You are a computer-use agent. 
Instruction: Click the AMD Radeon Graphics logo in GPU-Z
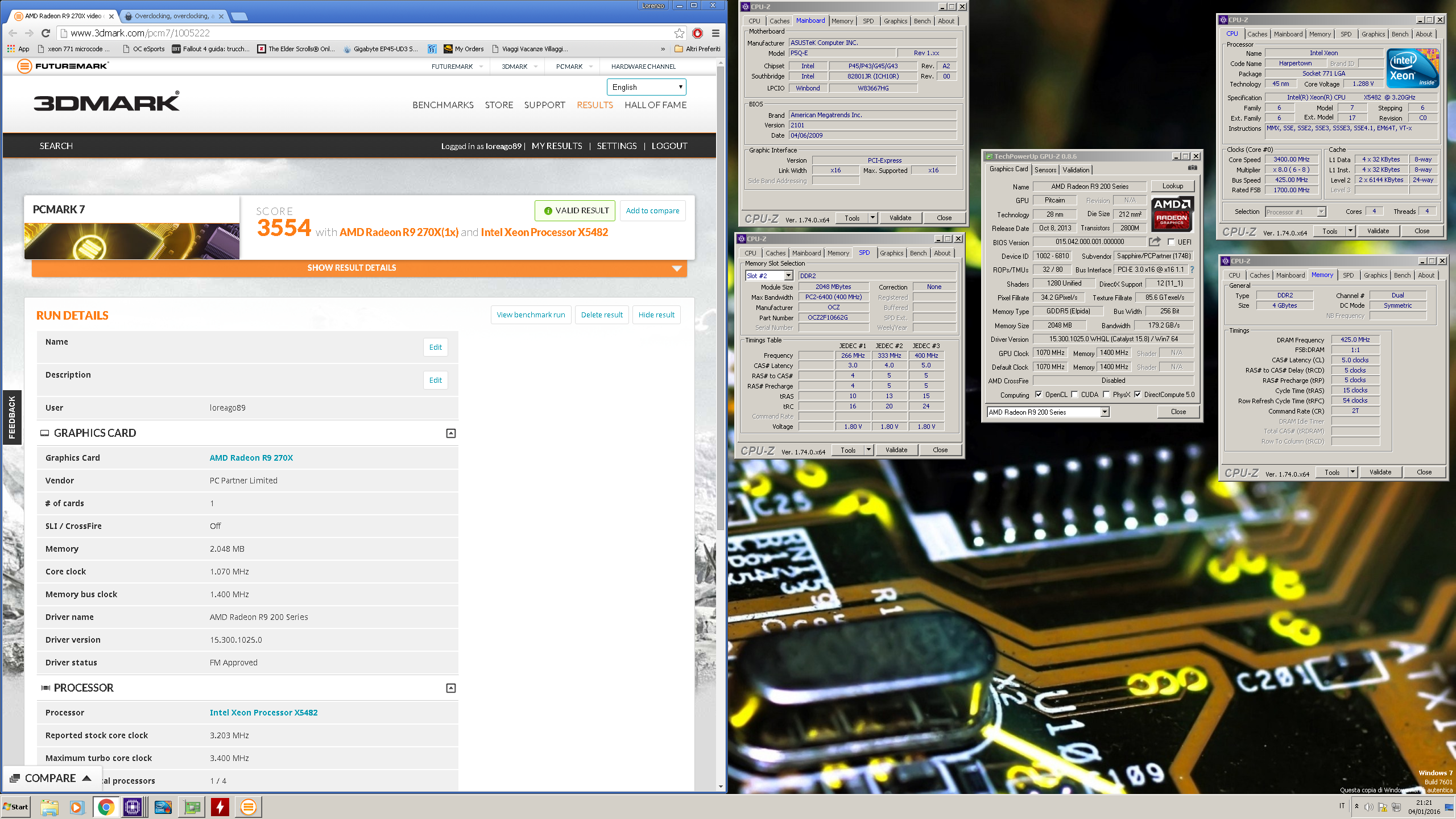coord(1172,214)
